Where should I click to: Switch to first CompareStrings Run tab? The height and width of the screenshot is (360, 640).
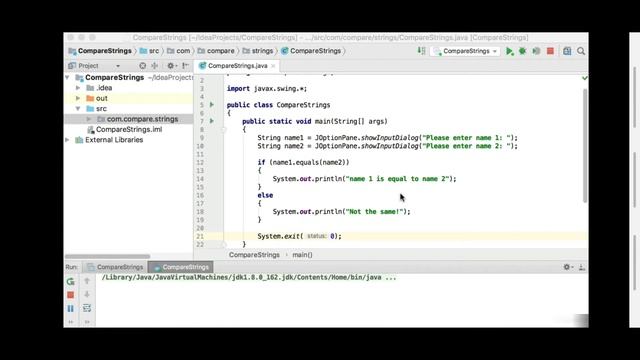tap(115, 267)
